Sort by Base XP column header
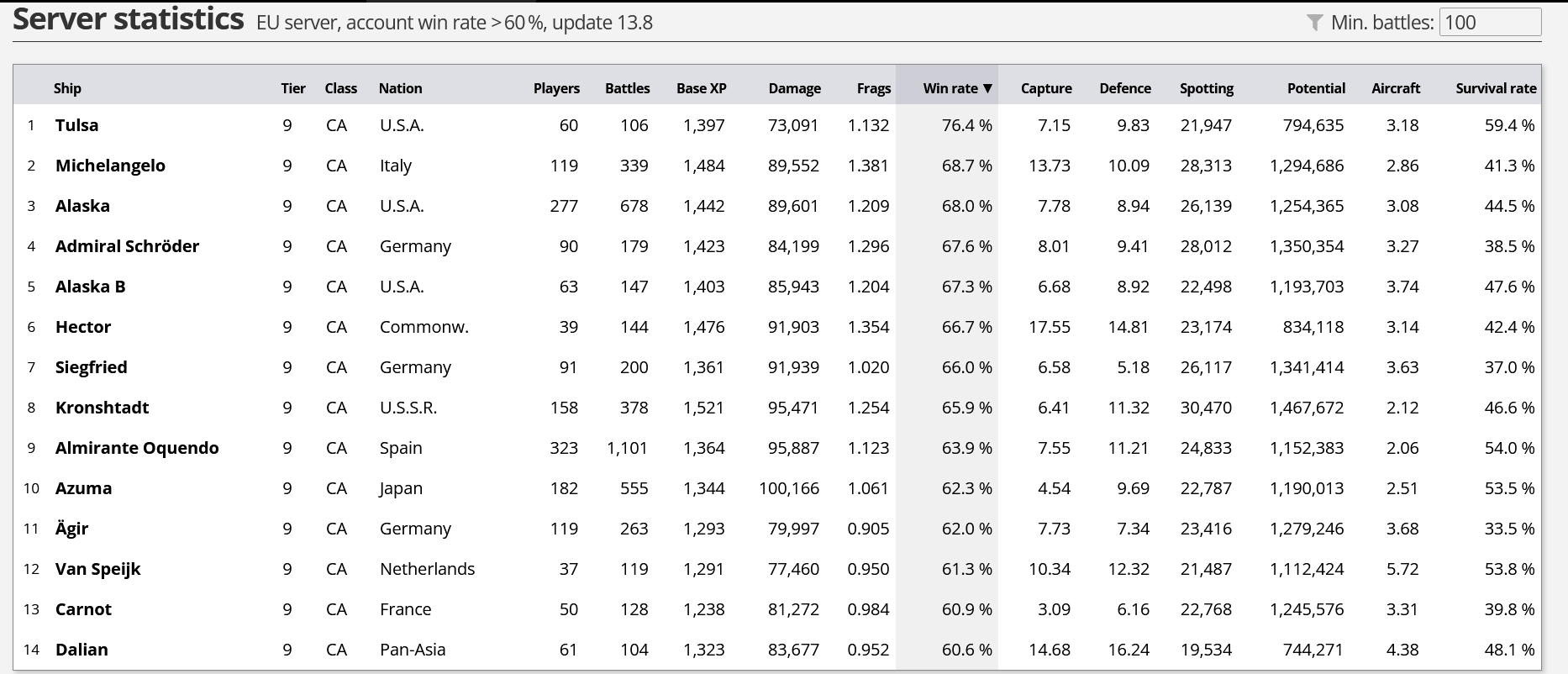 [x=702, y=88]
